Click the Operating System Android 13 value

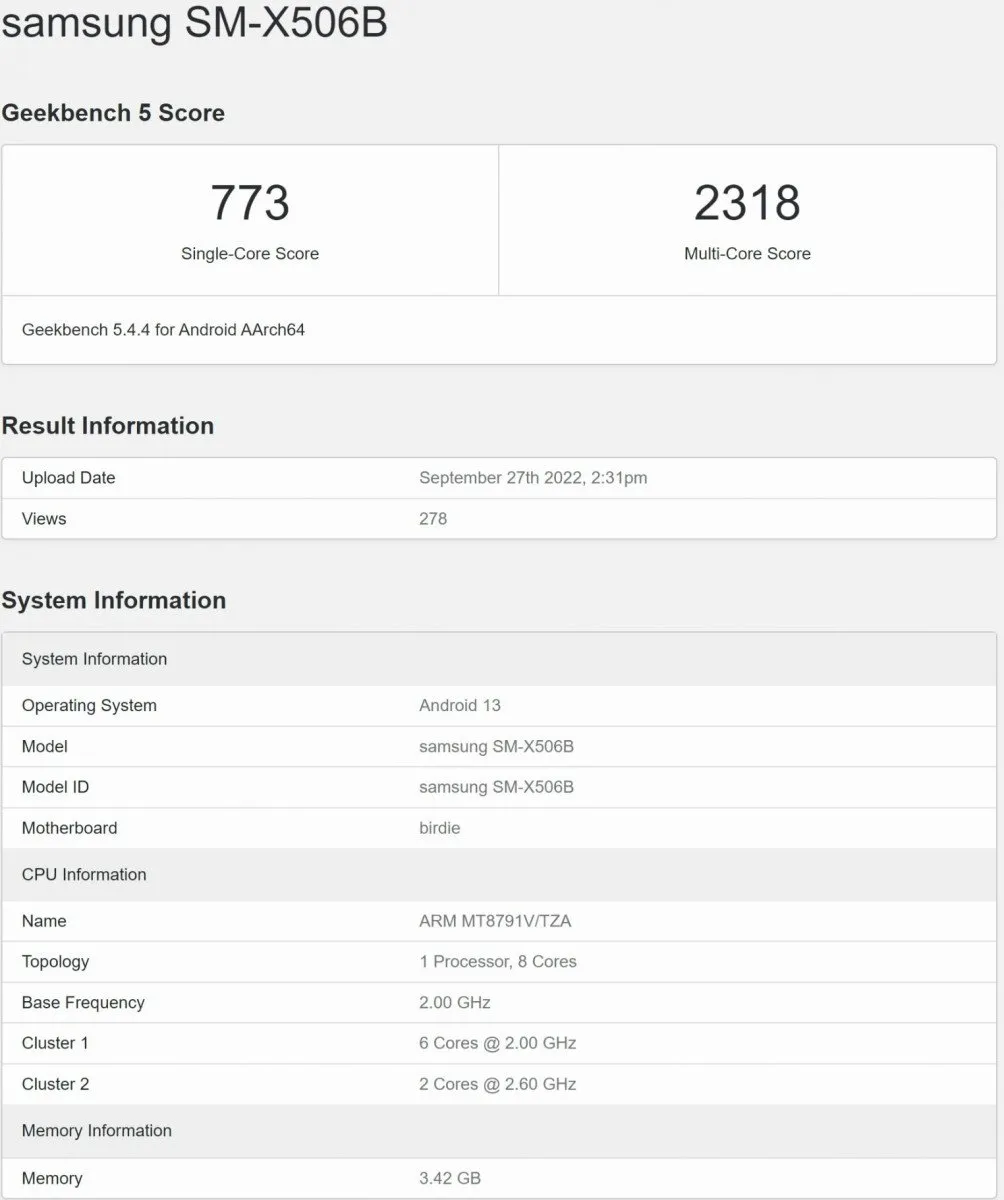(460, 705)
